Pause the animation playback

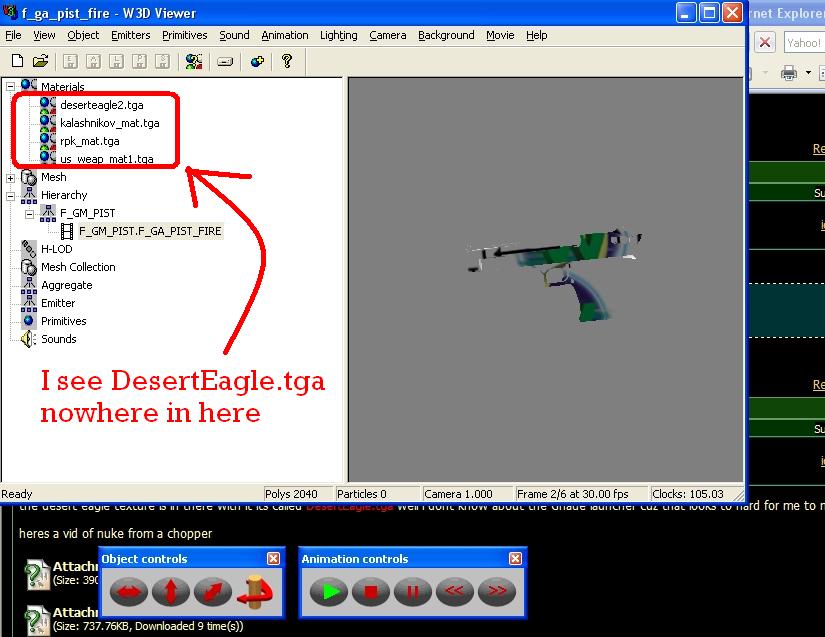tap(412, 591)
